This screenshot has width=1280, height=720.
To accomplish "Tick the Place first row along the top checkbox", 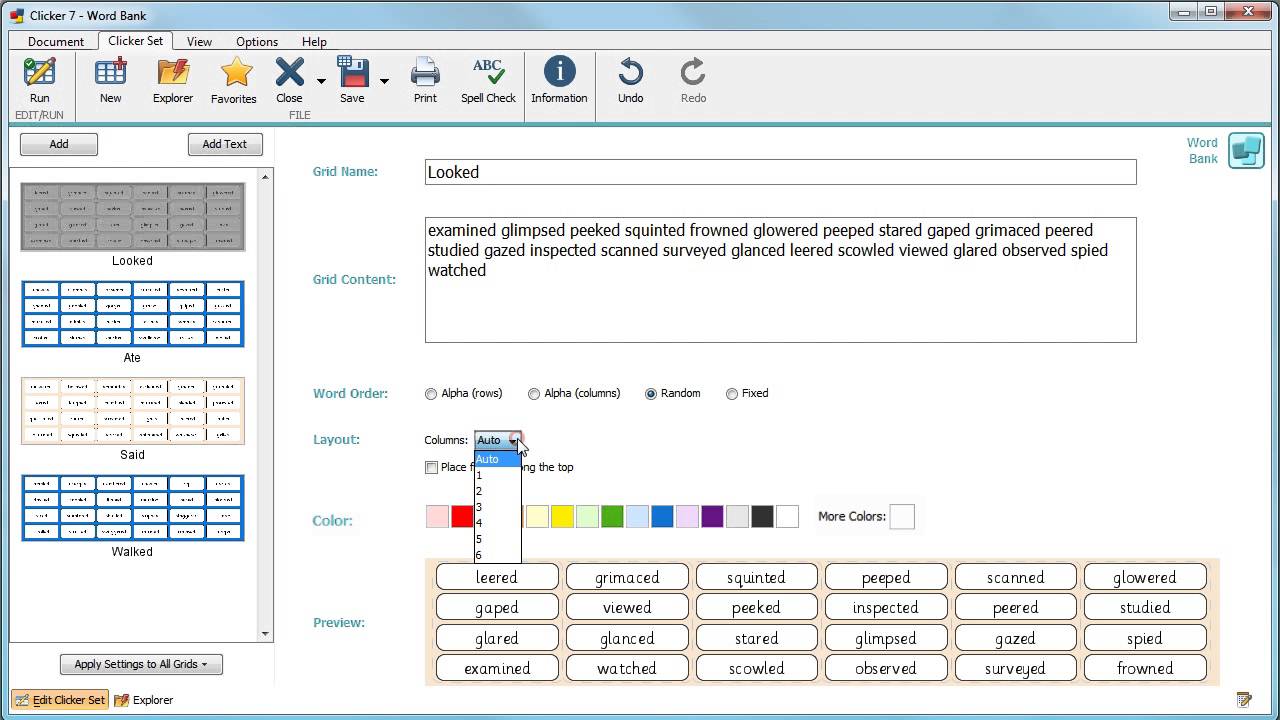I will click(x=431, y=467).
